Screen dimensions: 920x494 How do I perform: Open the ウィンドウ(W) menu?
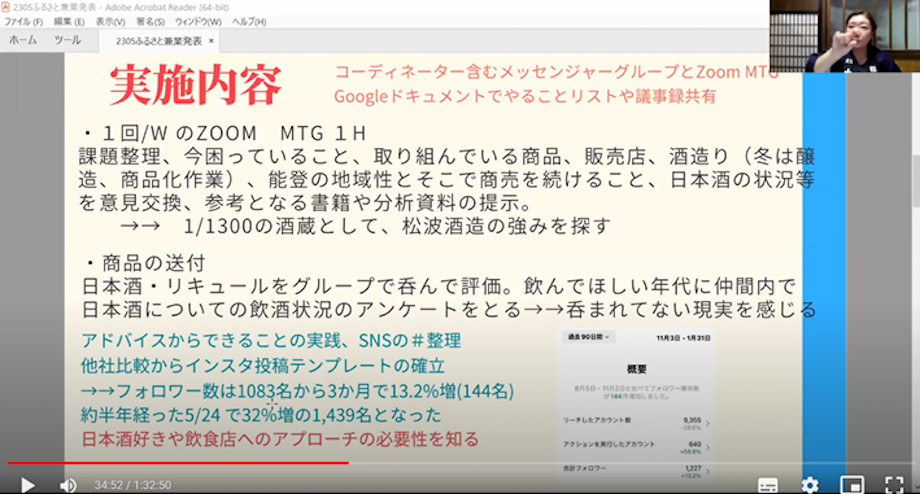(198, 22)
